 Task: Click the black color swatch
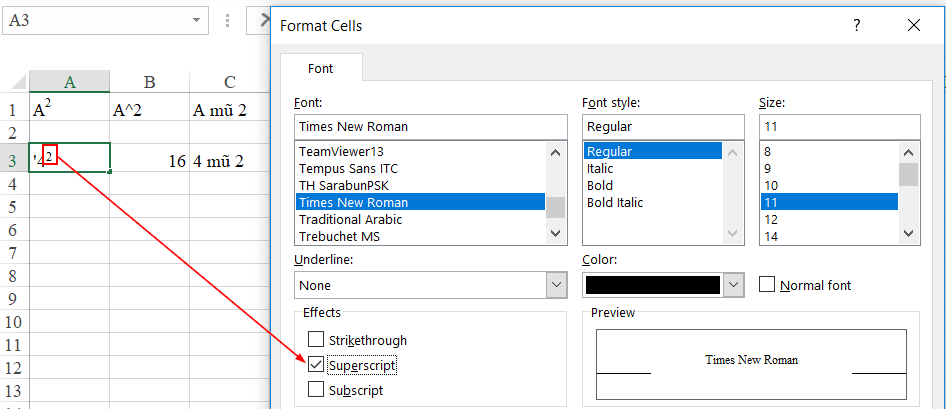tap(652, 285)
